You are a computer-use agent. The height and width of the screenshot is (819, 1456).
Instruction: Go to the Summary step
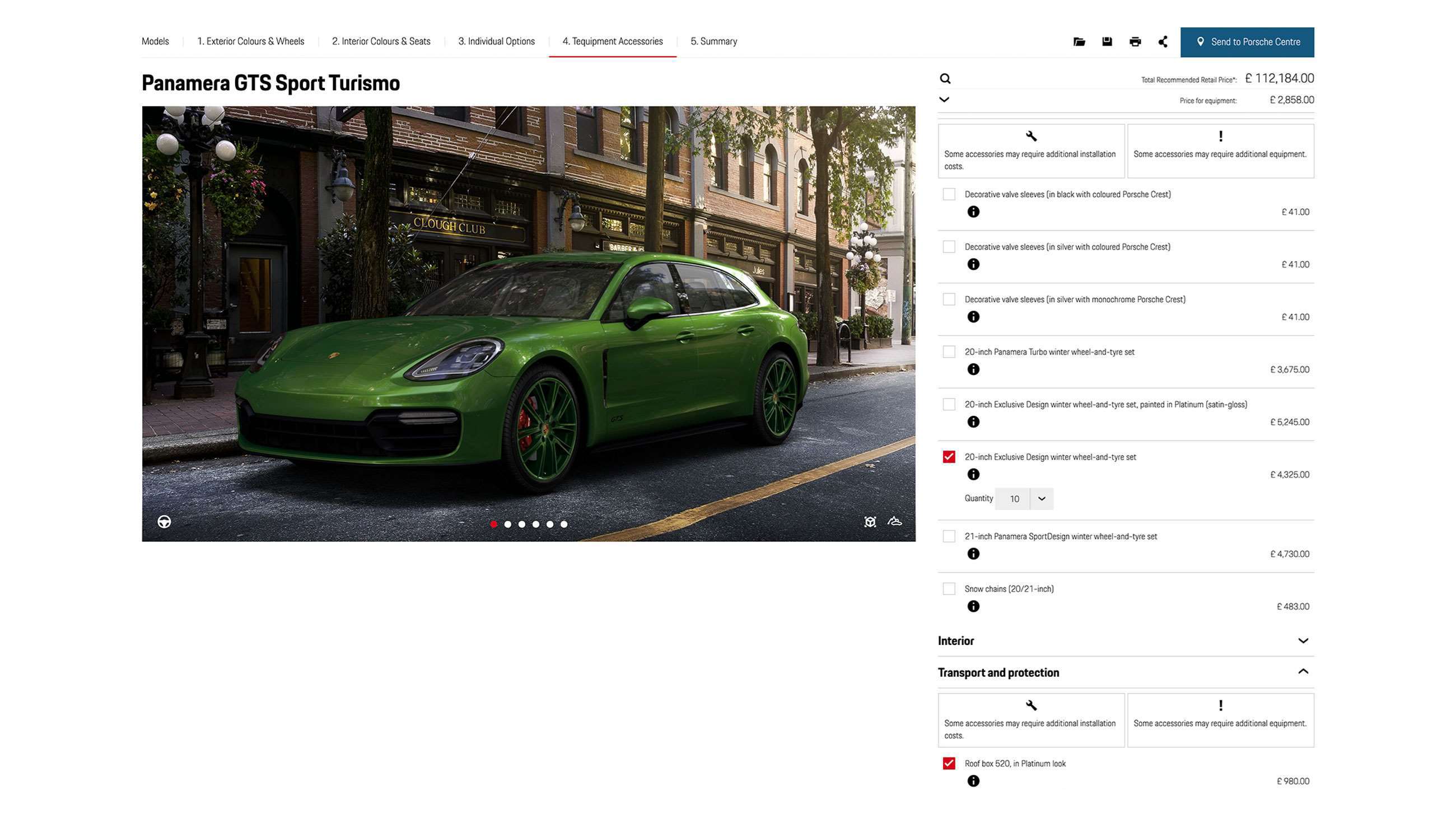coord(714,41)
